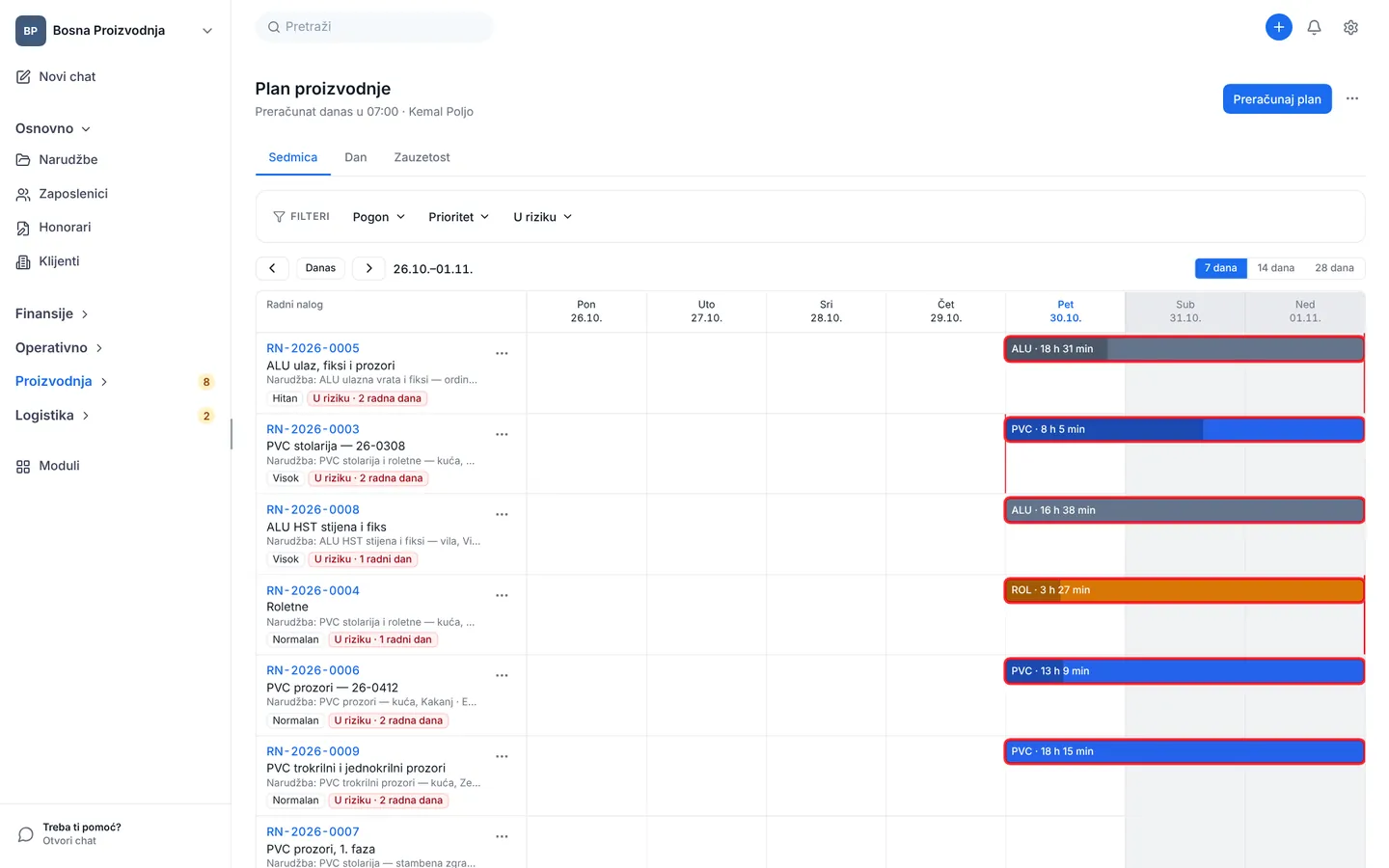
Task: Open the Pogon filter dropdown
Action: tap(378, 217)
